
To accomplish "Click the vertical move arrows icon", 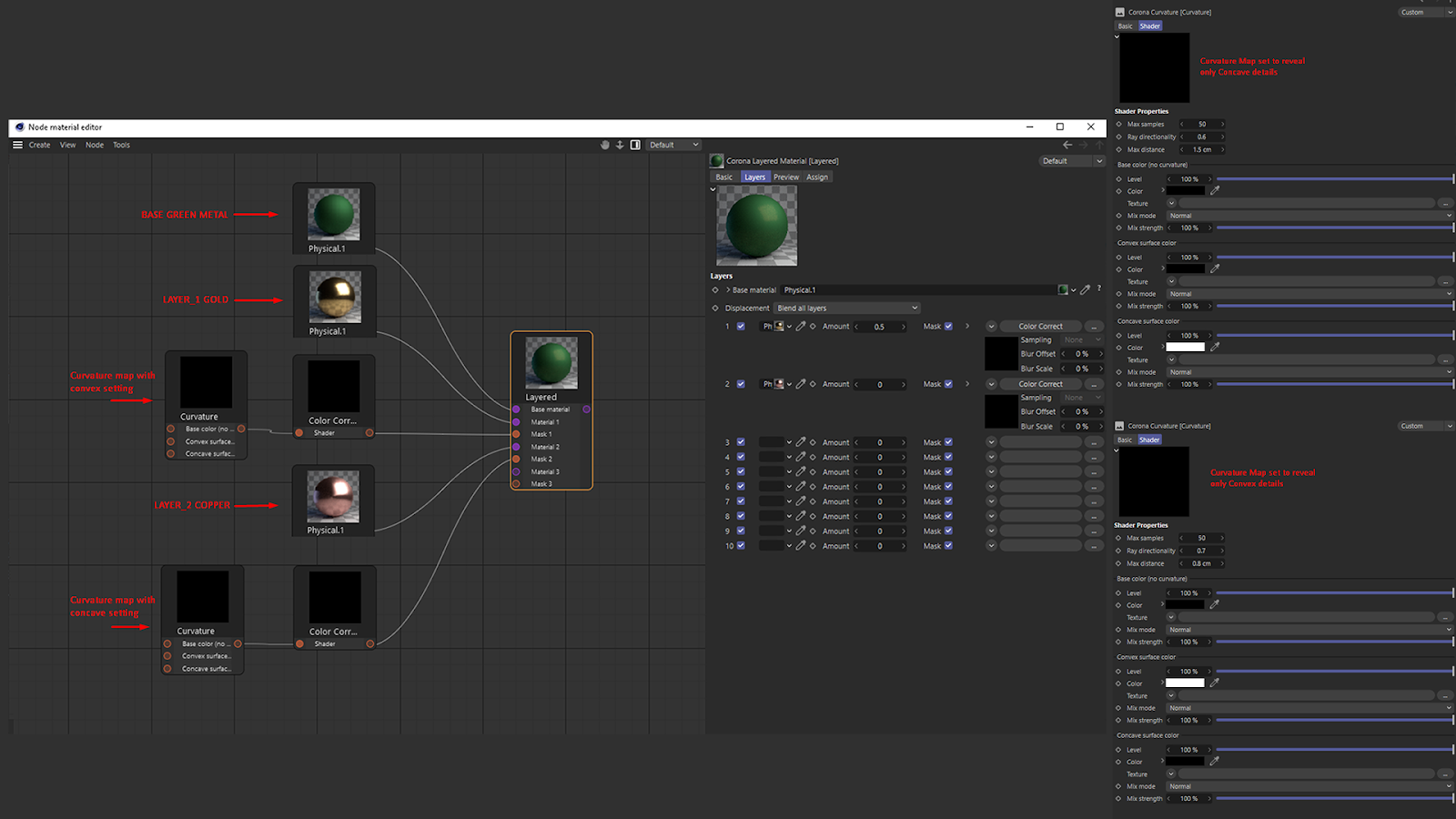I will [x=620, y=145].
